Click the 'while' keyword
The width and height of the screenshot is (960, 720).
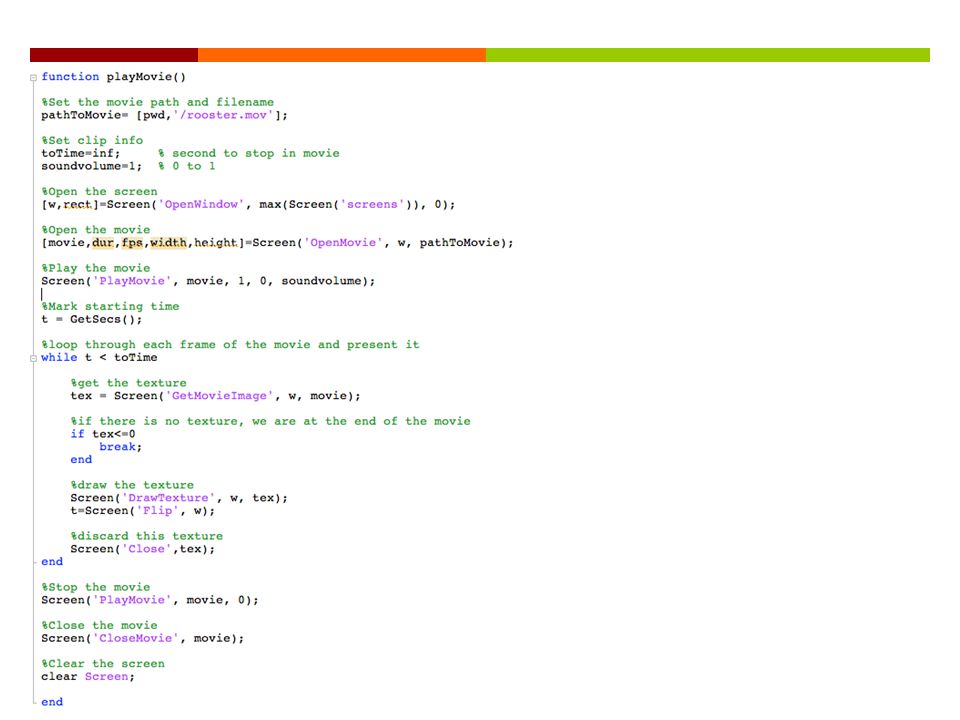click(x=59, y=358)
